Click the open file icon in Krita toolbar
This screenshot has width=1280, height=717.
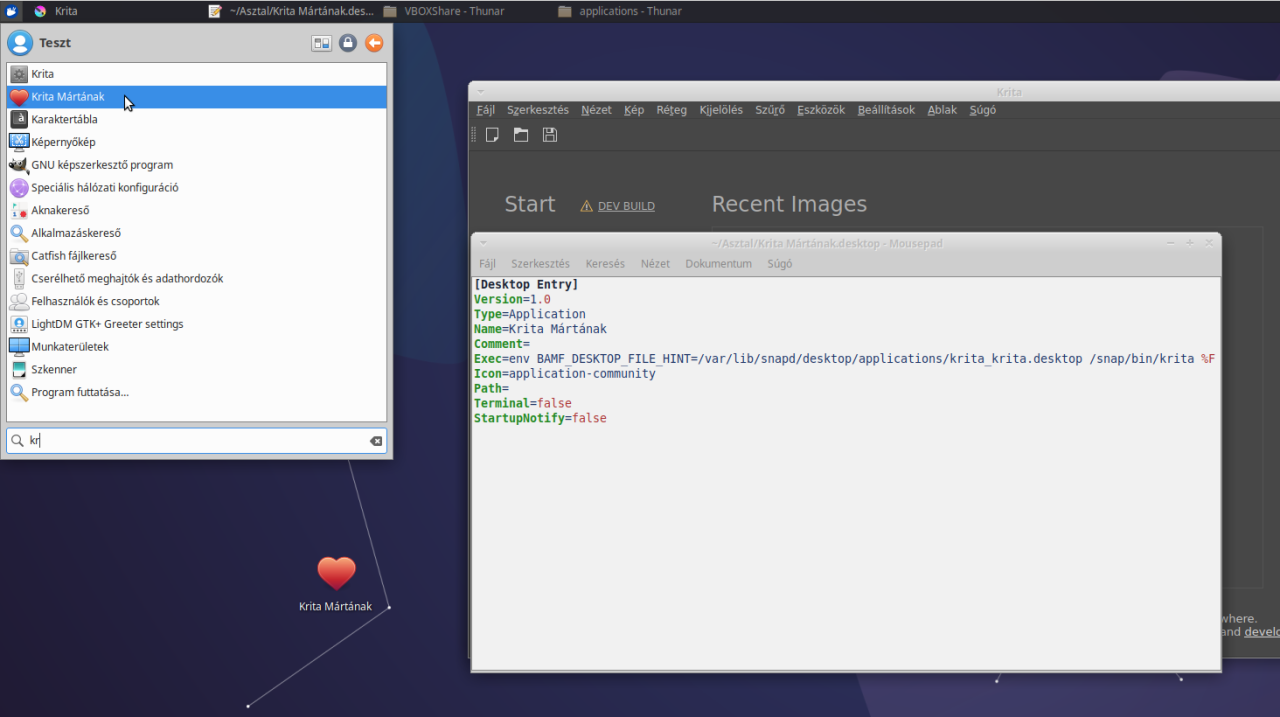click(521, 134)
